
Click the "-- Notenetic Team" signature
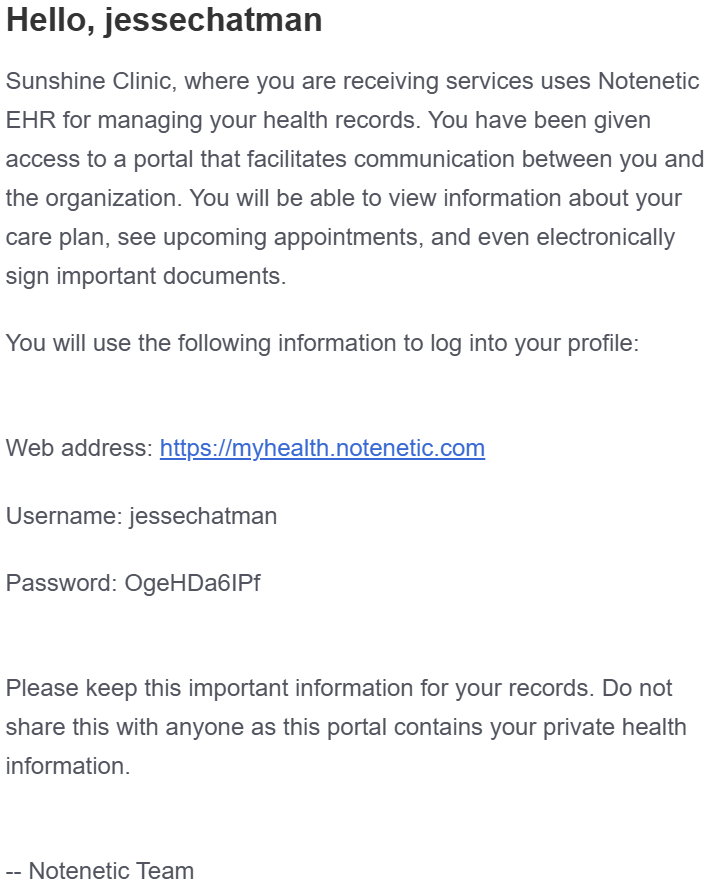click(100, 871)
